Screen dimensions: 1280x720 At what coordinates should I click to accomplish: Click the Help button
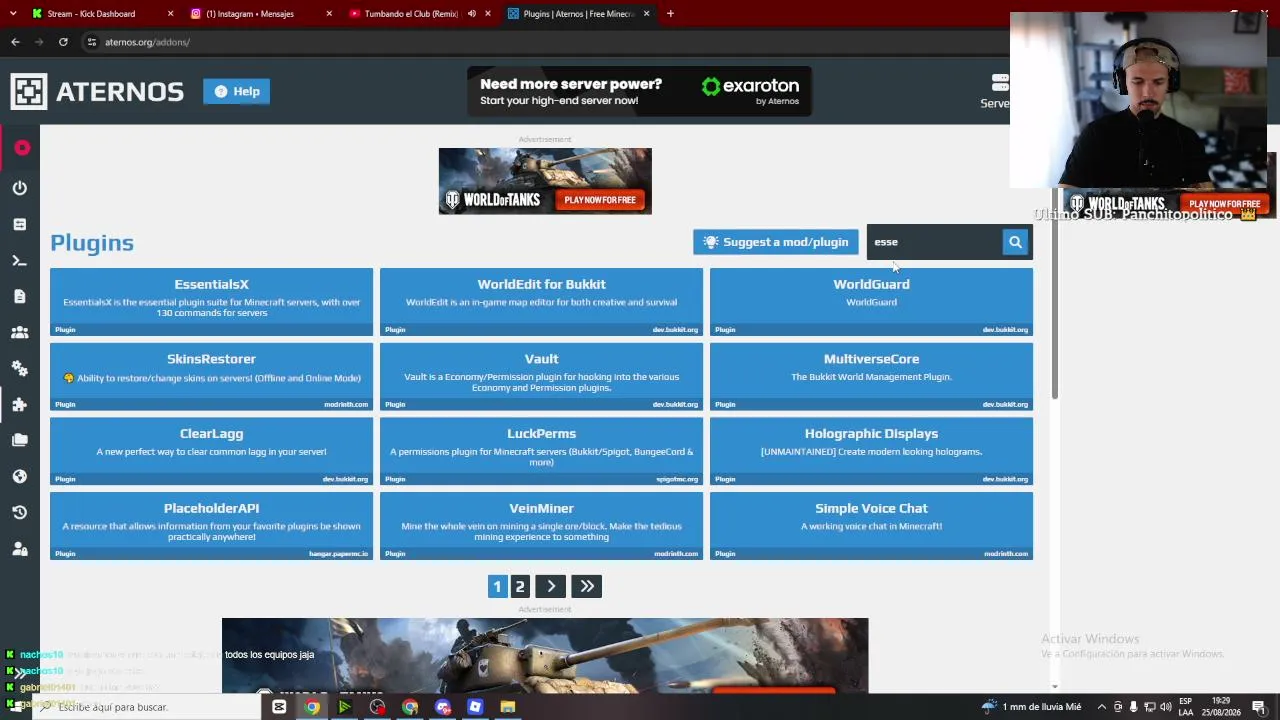pos(236,91)
